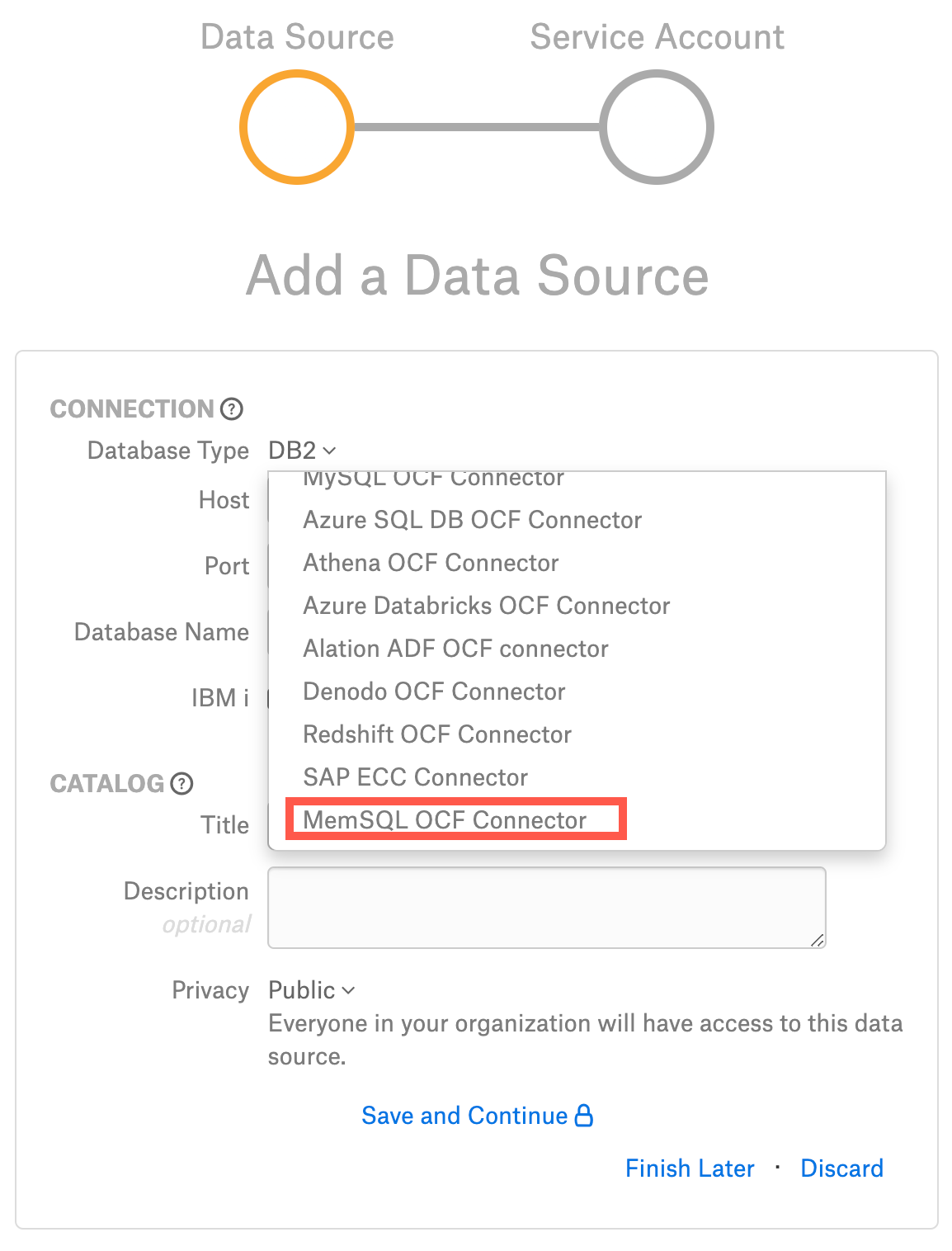Select Alation ADF OCF connector
Viewport: 952px width, 1251px height.
click(455, 649)
